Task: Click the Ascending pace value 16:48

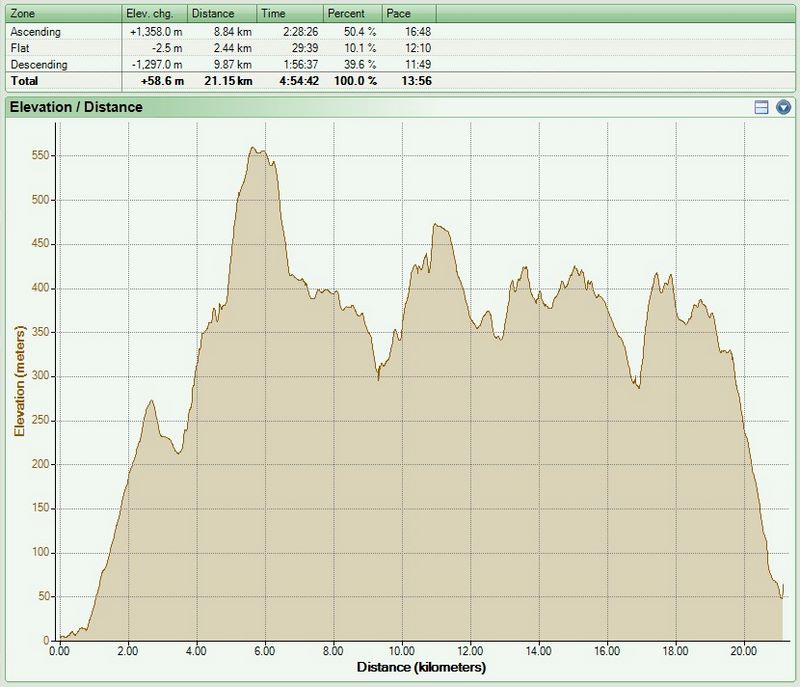Action: (417, 32)
